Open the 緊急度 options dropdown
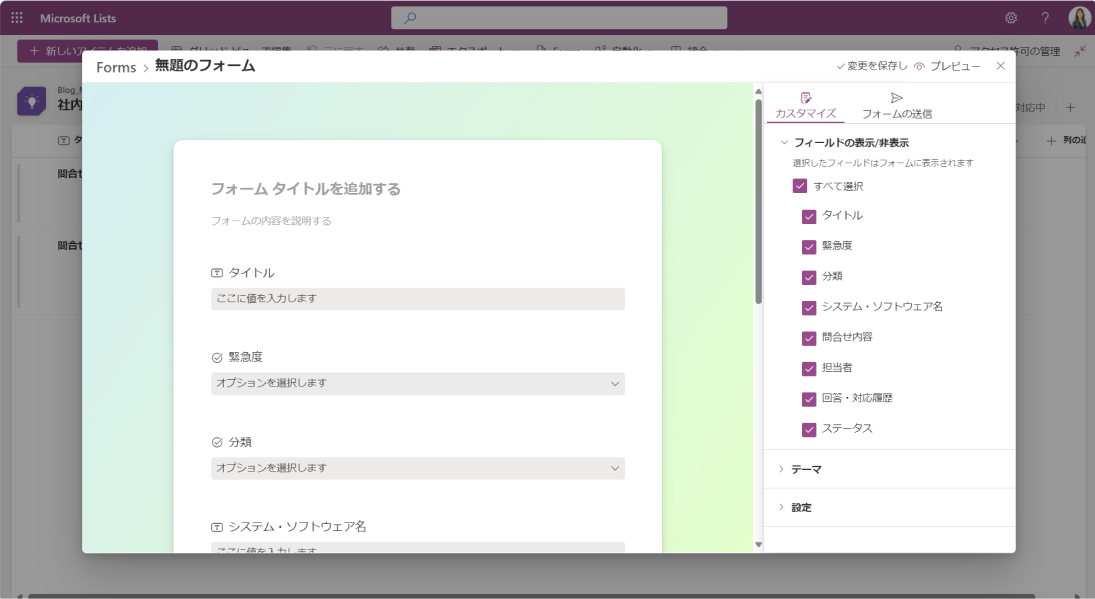This screenshot has width=1095, height=599. click(418, 383)
